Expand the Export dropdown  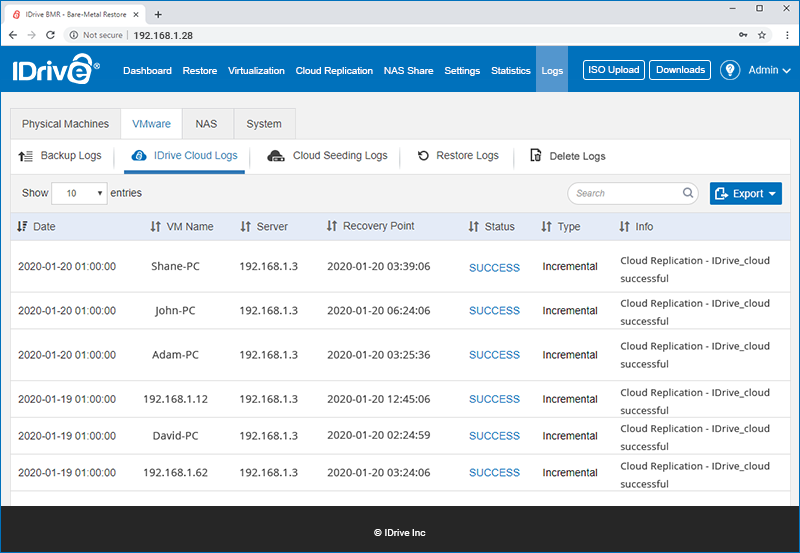click(x=745, y=193)
